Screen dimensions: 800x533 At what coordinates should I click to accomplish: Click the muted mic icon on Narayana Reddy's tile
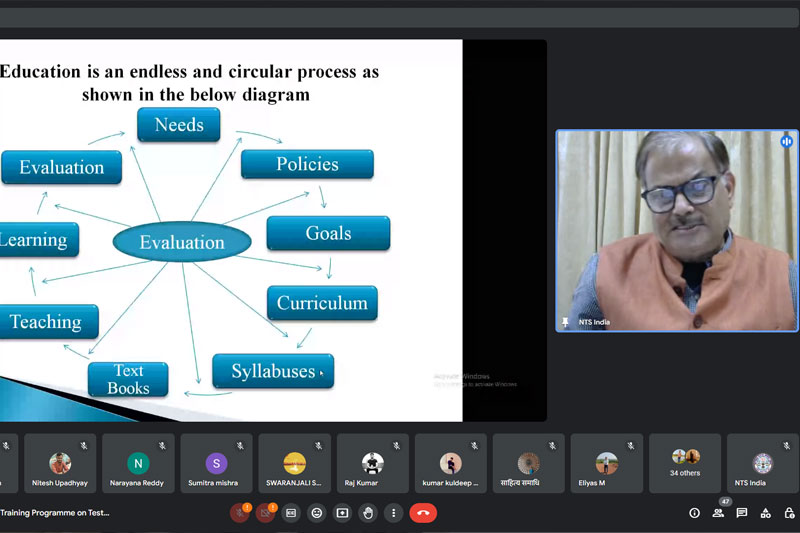(162, 446)
